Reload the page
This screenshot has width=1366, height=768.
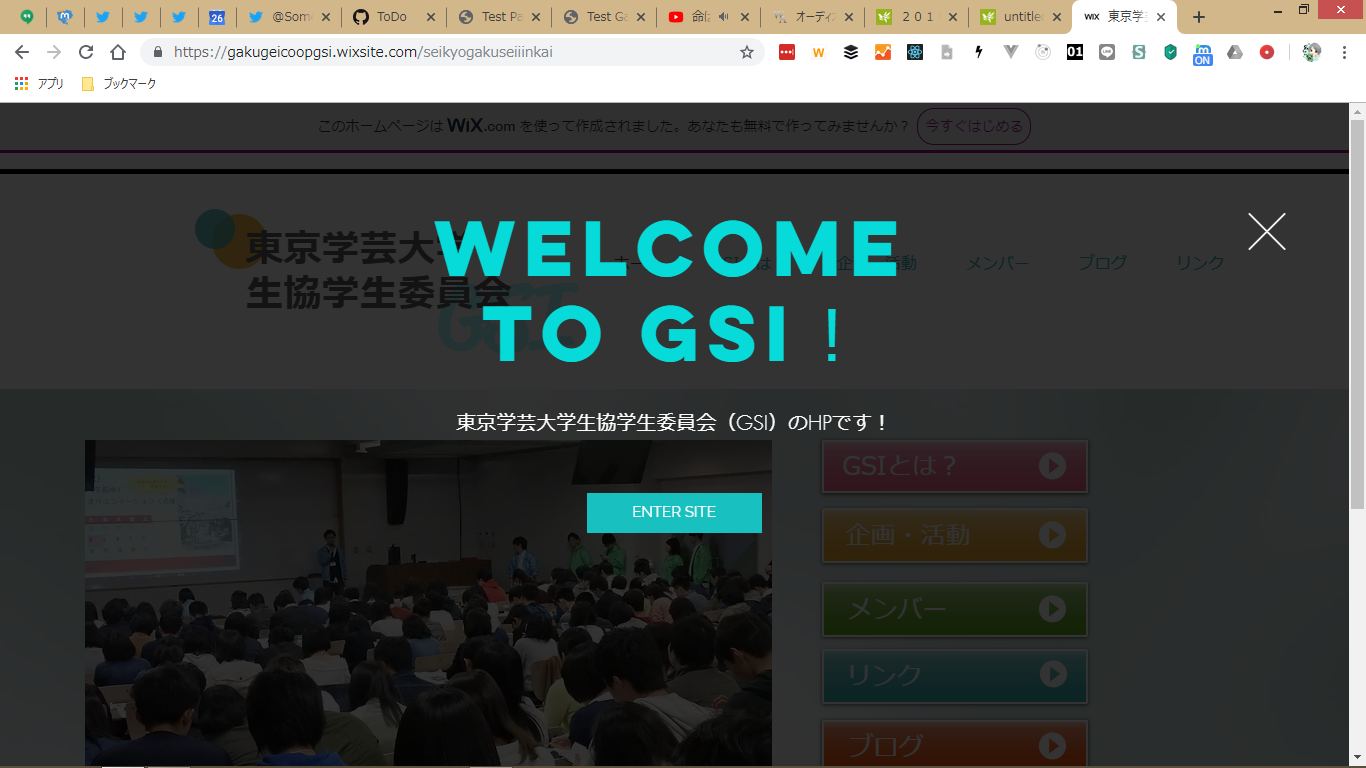click(86, 52)
